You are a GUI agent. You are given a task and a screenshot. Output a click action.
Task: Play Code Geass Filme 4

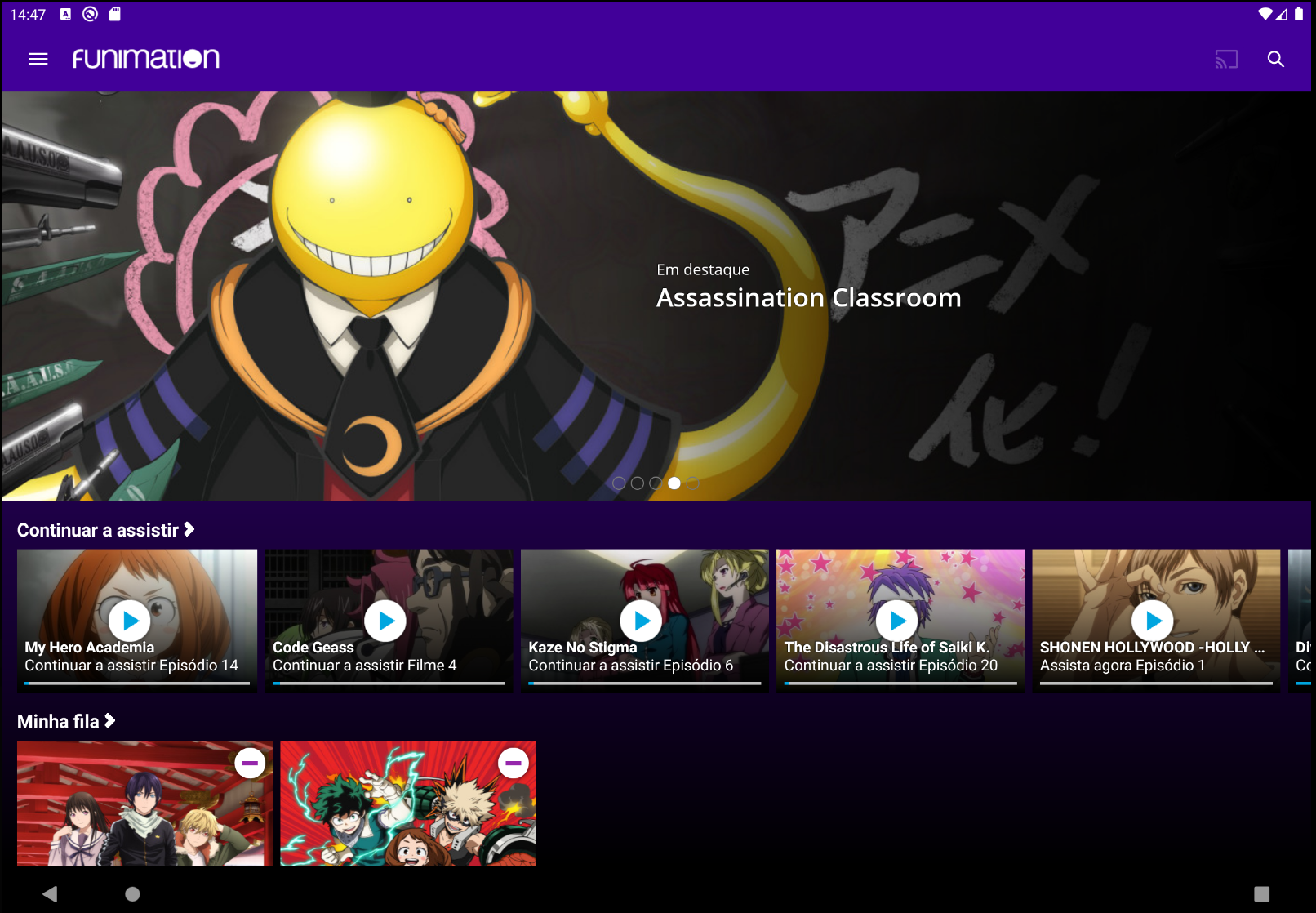point(386,621)
